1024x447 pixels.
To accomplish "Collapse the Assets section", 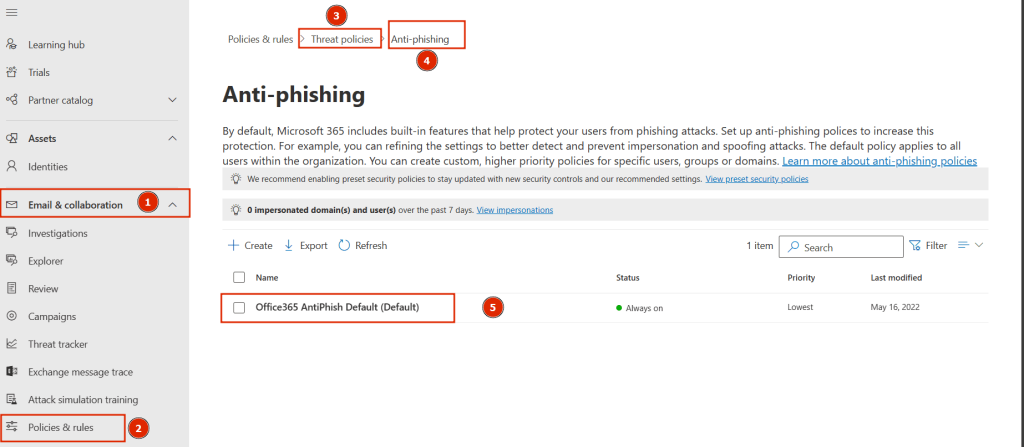I will [x=172, y=138].
